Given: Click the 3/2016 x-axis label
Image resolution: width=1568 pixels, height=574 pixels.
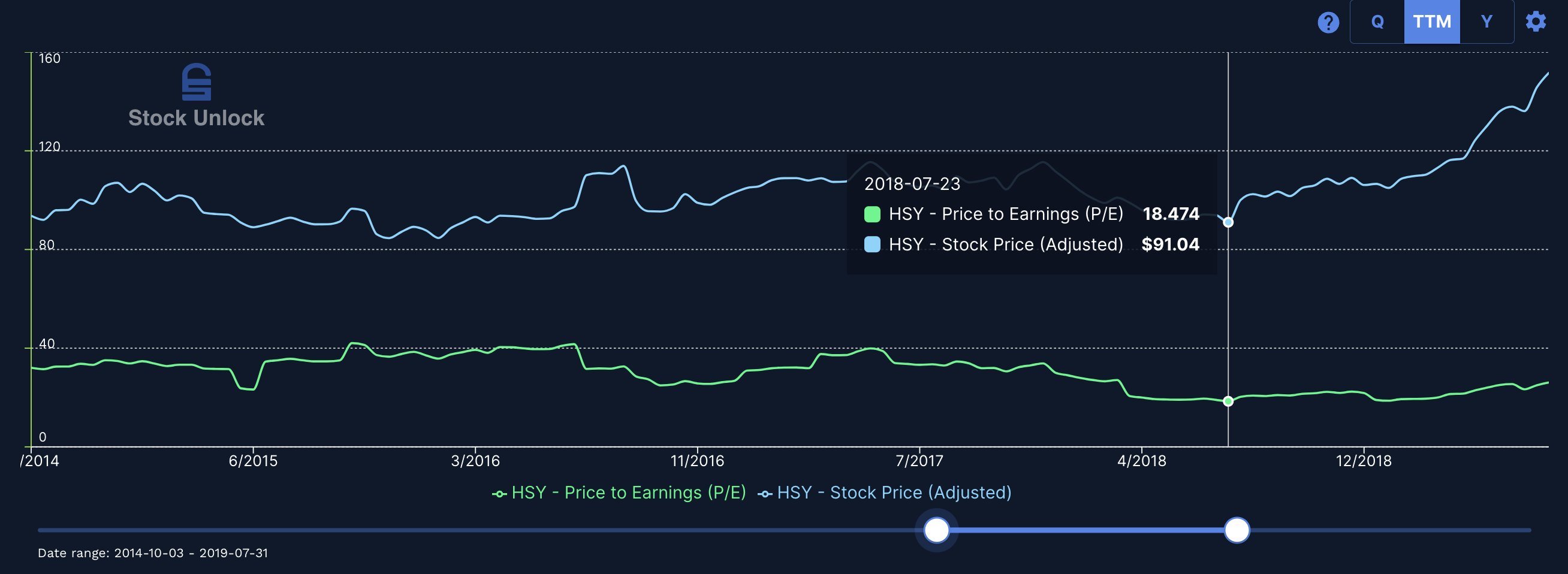Looking at the screenshot, I should pyautogui.click(x=475, y=461).
